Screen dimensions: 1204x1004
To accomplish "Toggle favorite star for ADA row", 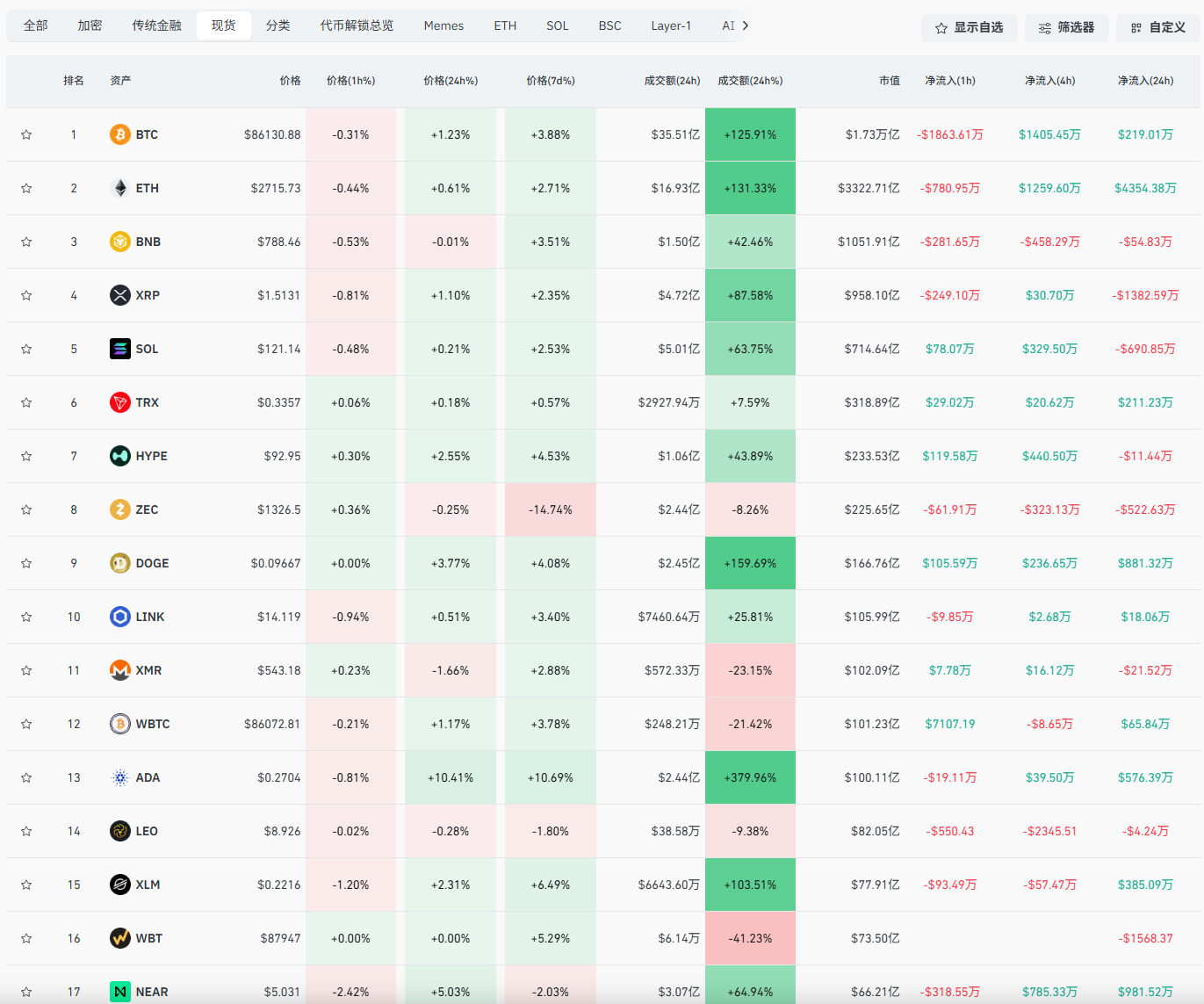I will (26, 777).
